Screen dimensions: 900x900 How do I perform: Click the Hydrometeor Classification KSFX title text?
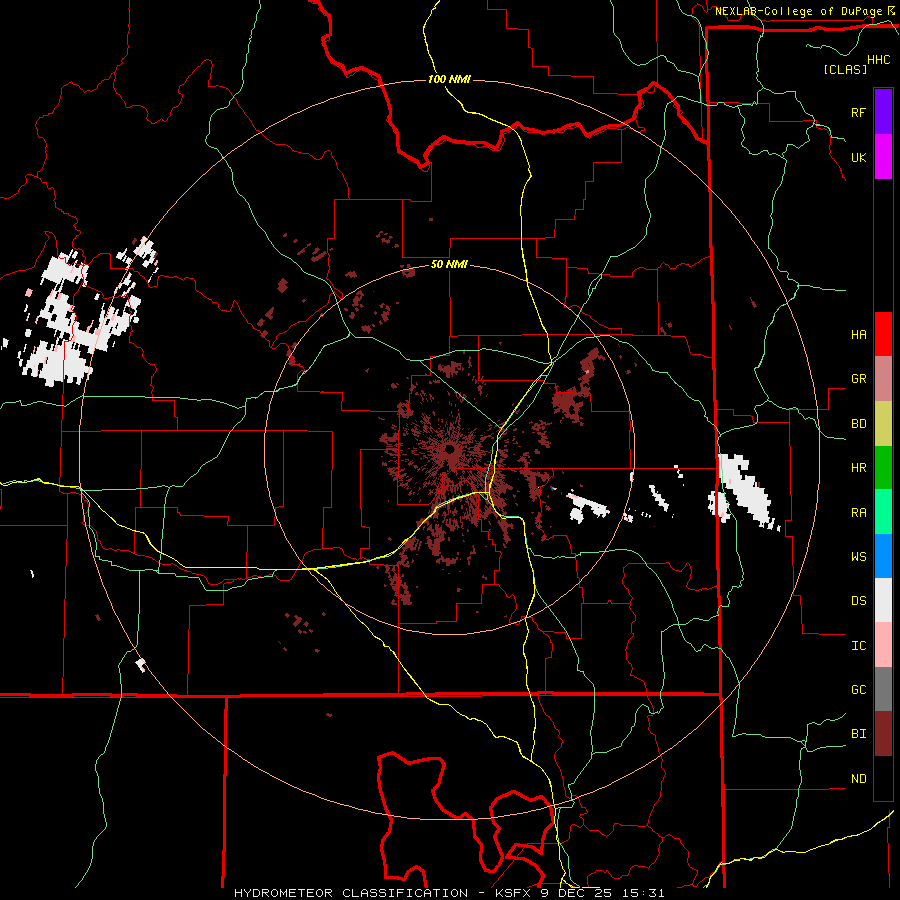point(449,893)
